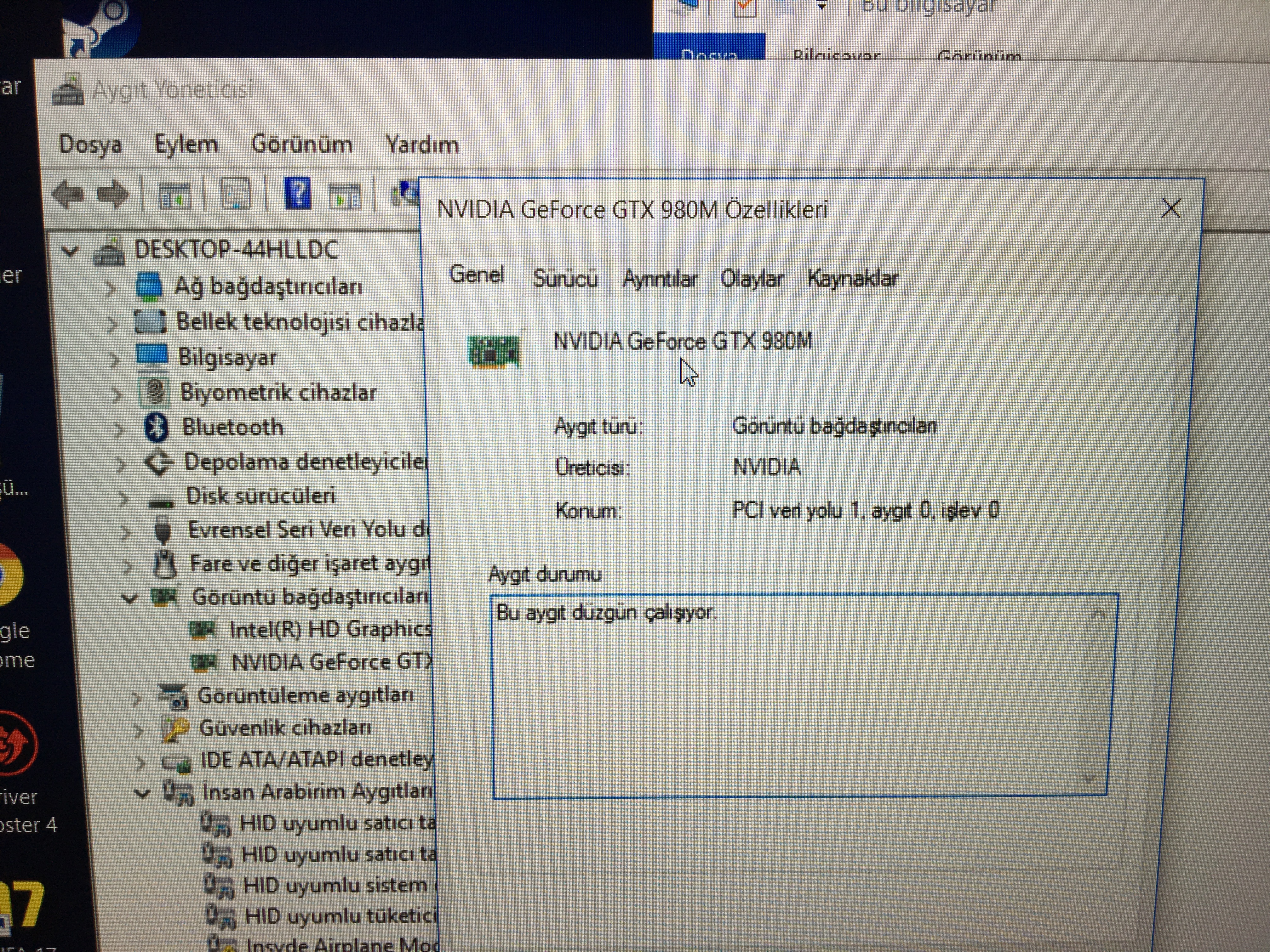Select Intel(R) HD Graphics device
This screenshot has height=952, width=1270.
point(330,630)
